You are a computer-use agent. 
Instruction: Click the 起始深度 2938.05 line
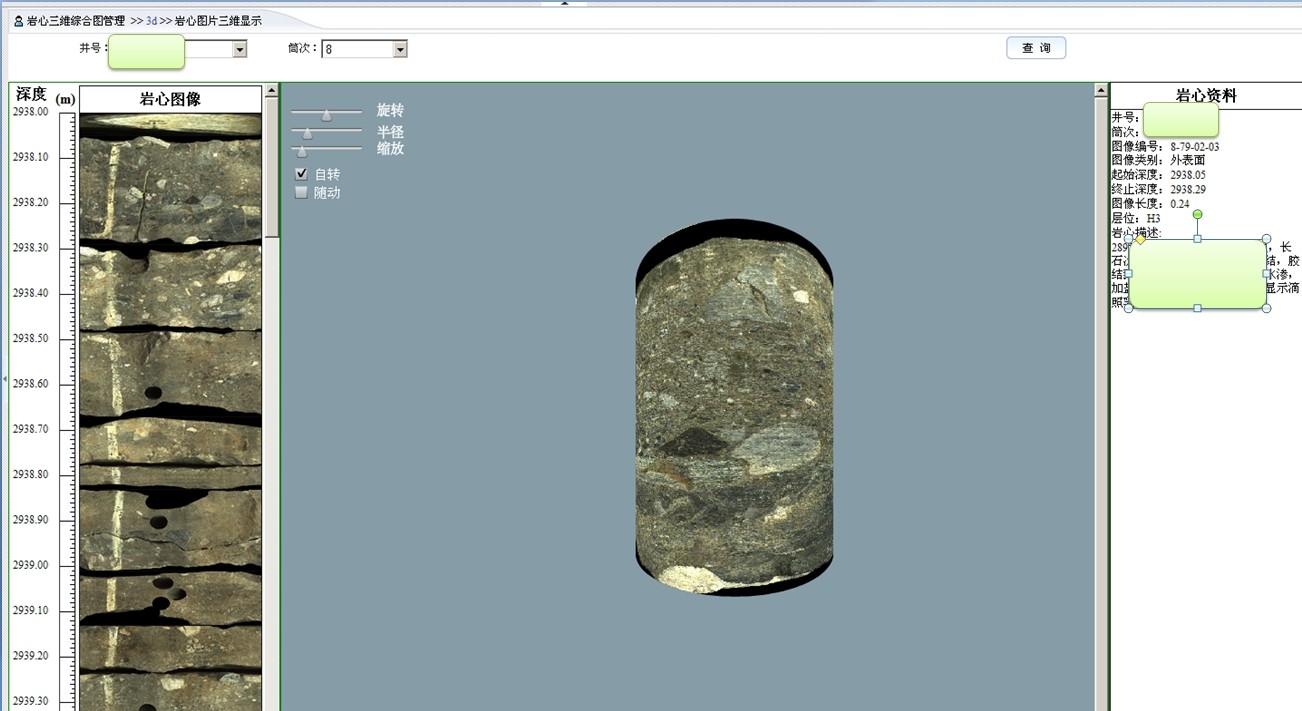pos(1159,174)
